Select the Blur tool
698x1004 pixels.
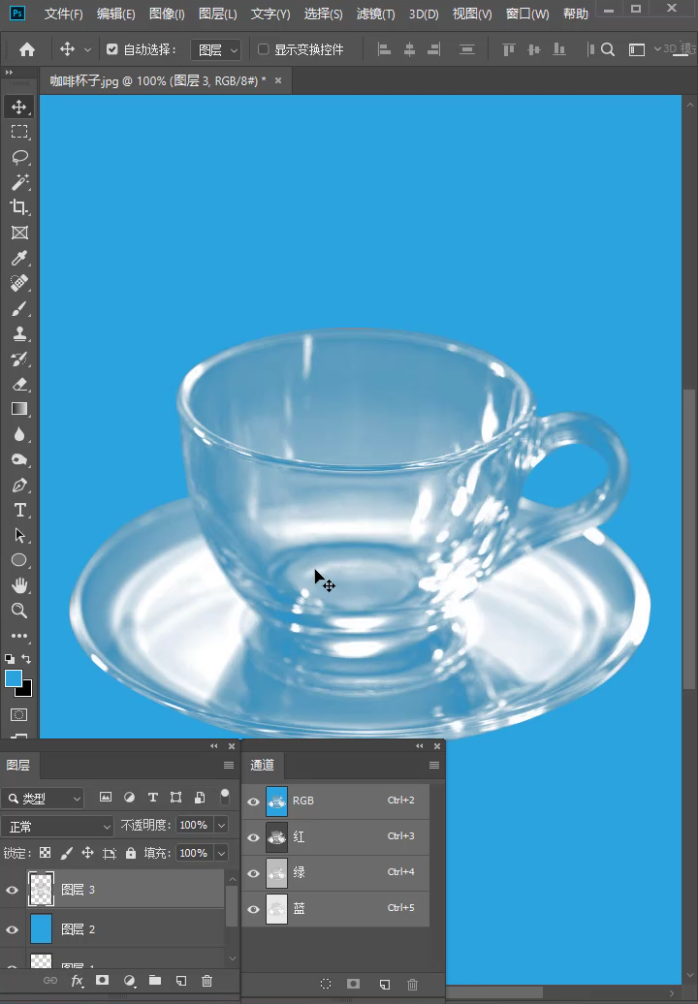point(19,435)
